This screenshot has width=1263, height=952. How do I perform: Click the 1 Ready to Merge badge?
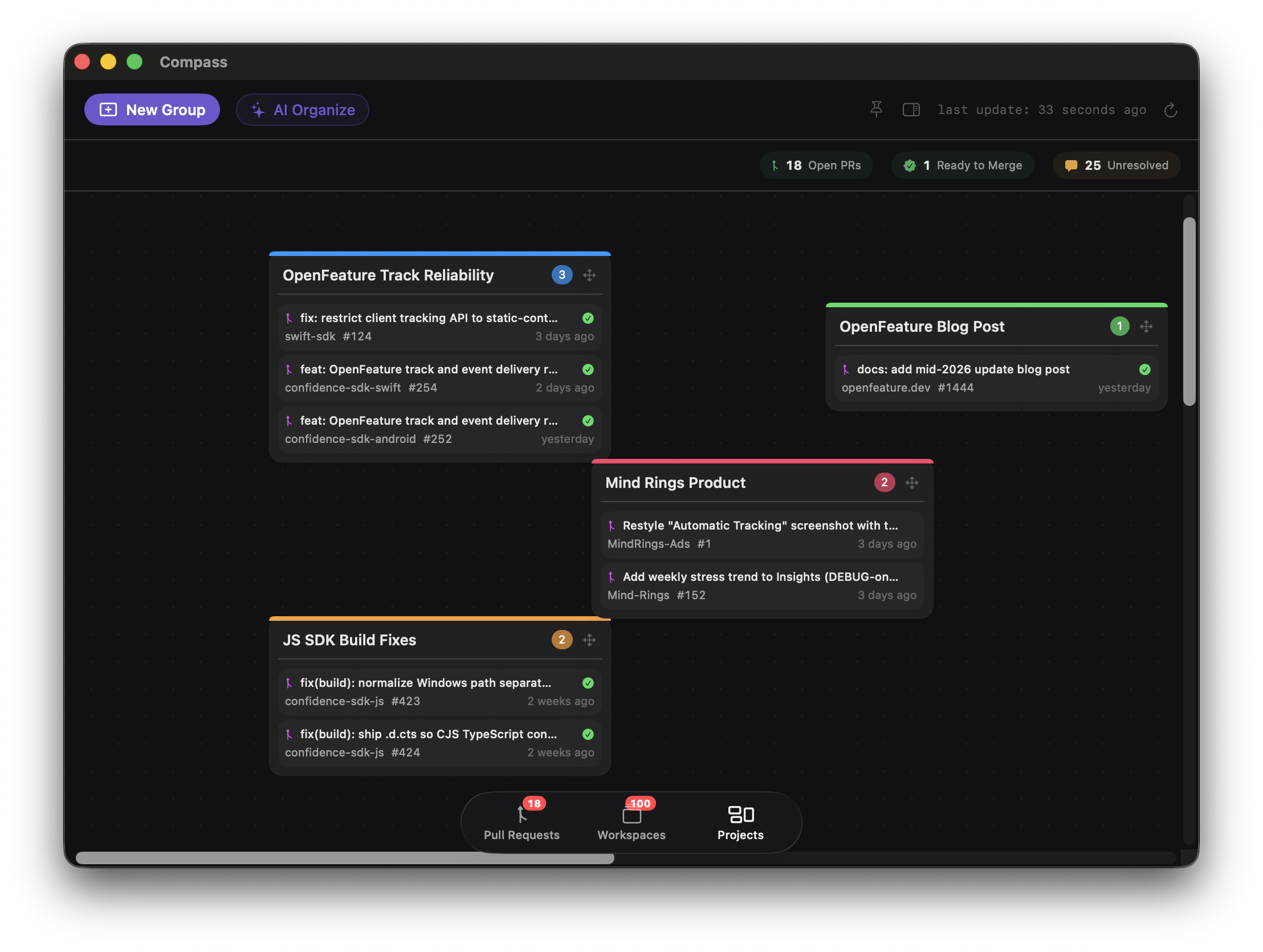[x=963, y=165]
